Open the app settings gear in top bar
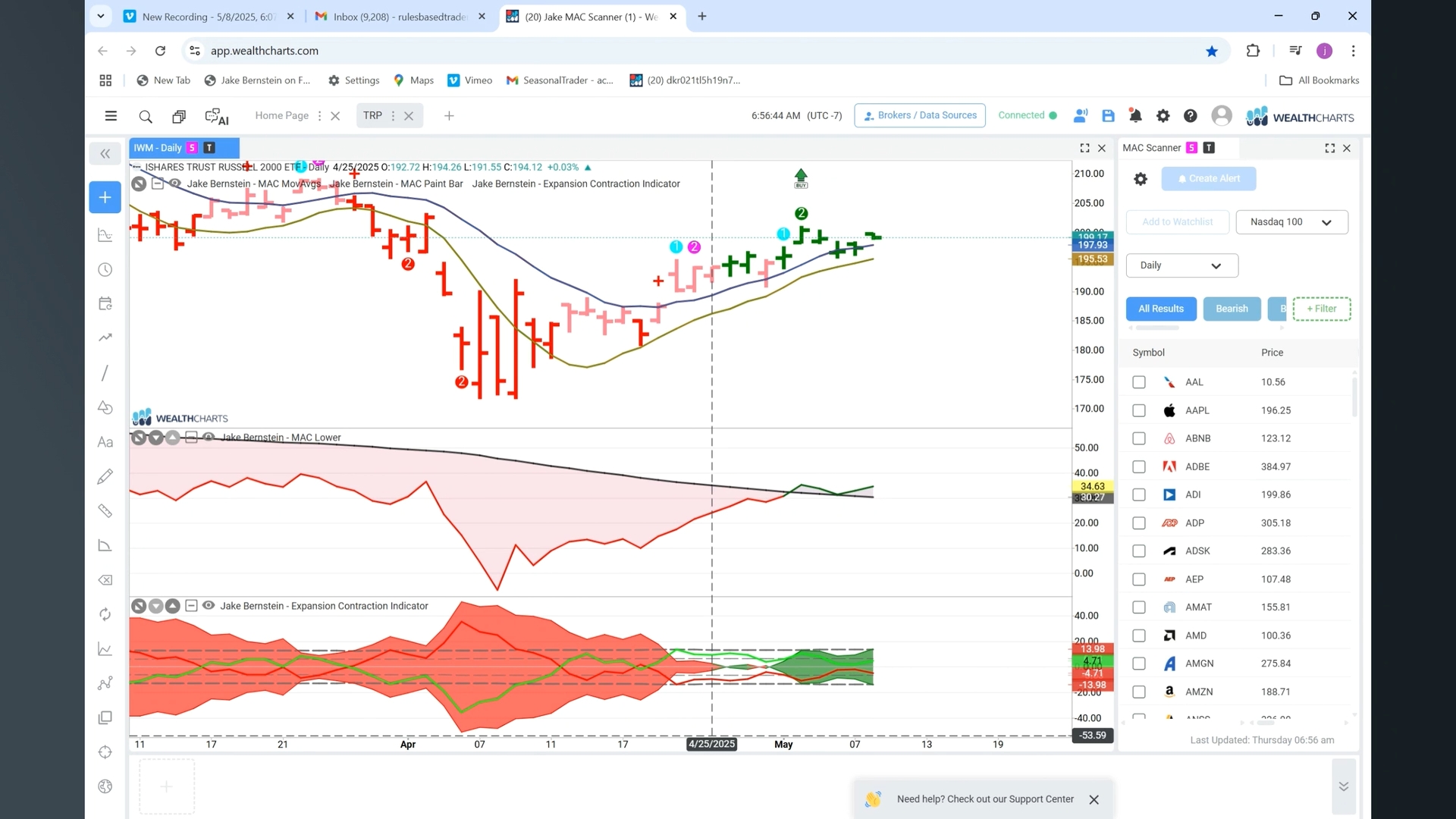Viewport: 1456px width, 819px height. [1163, 116]
